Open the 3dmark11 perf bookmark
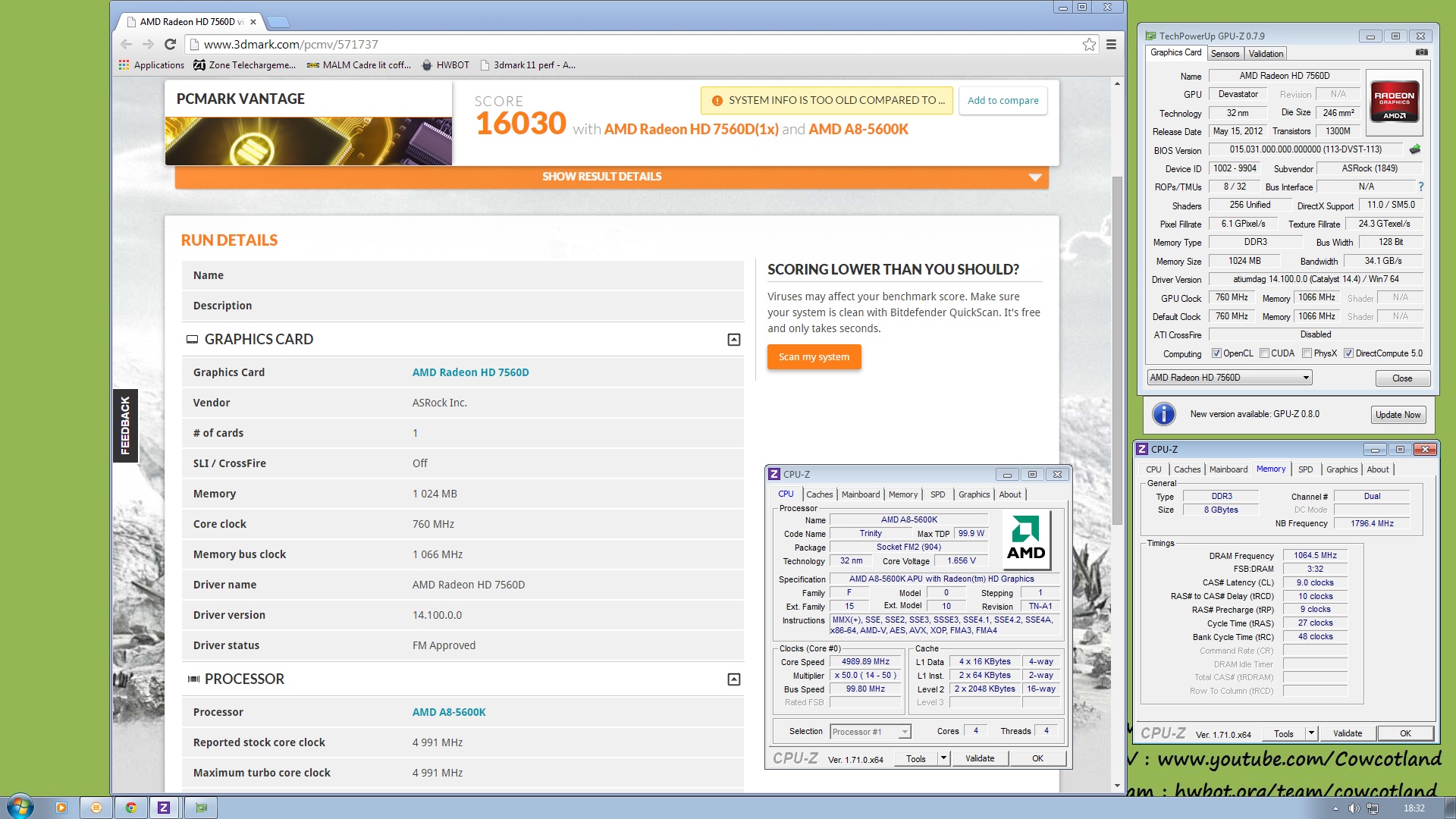This screenshot has height=819, width=1456. pos(528,65)
